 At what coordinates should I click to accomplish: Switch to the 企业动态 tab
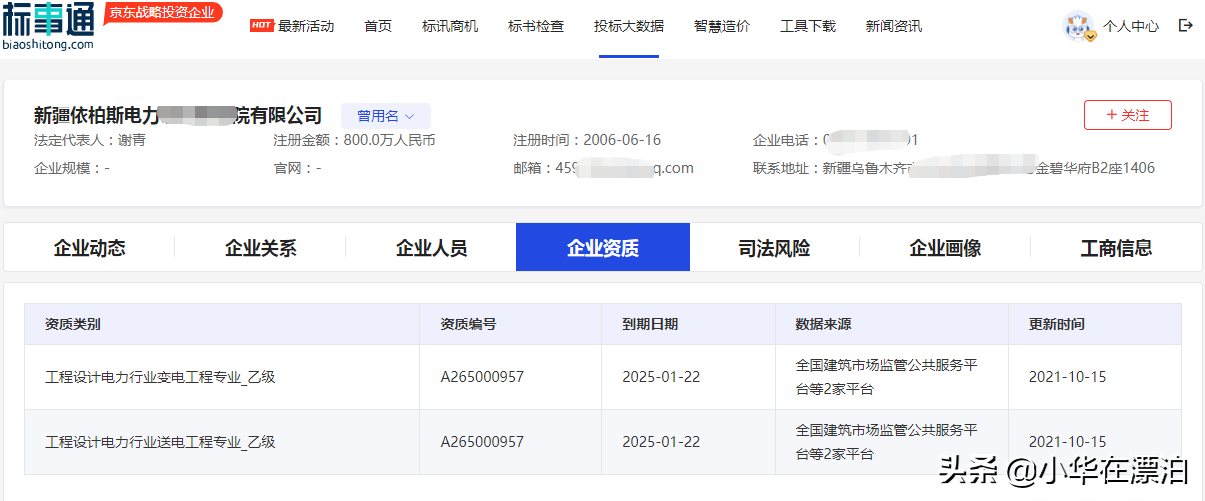click(x=90, y=248)
